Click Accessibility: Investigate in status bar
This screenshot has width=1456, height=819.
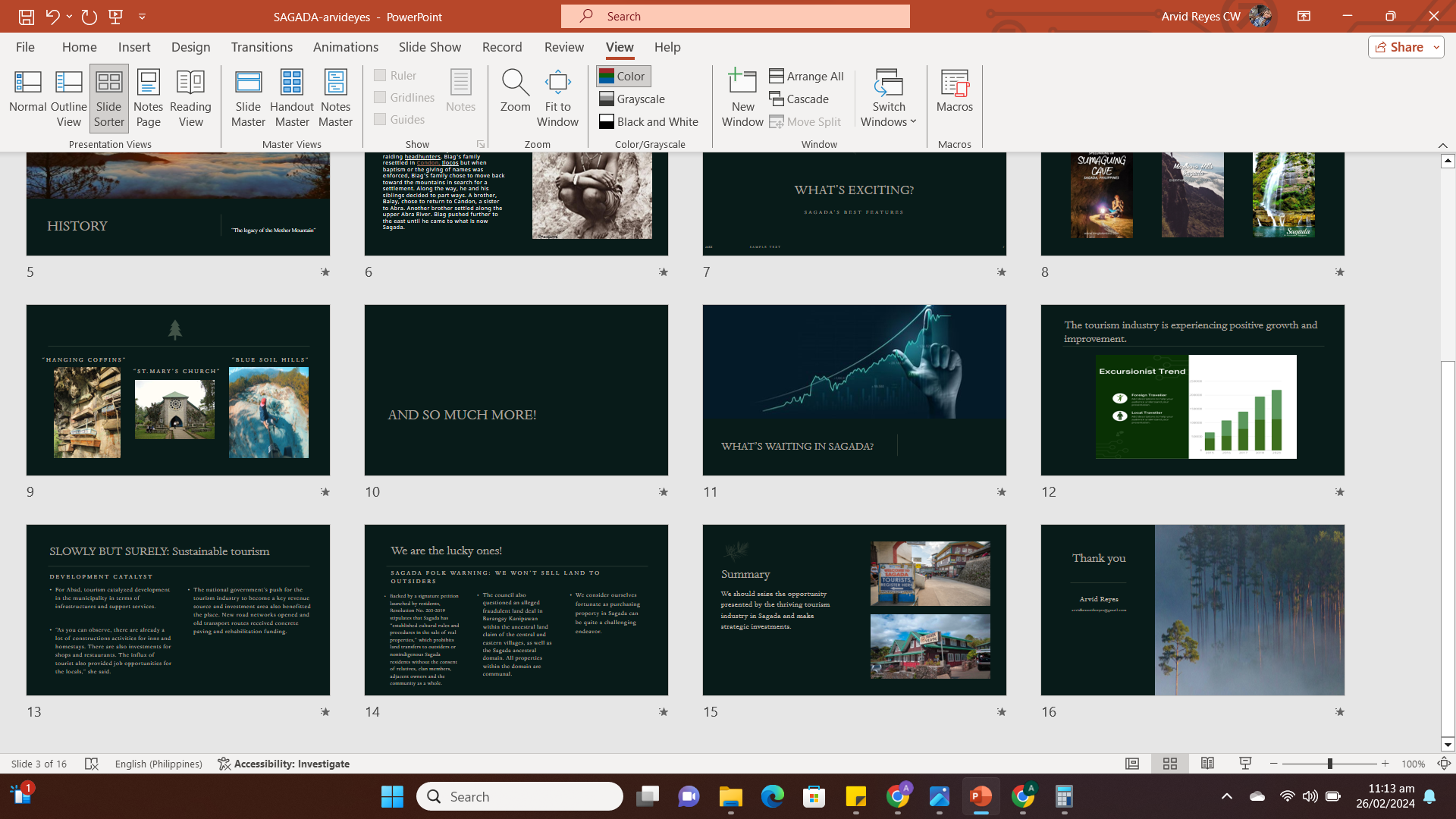point(284,764)
